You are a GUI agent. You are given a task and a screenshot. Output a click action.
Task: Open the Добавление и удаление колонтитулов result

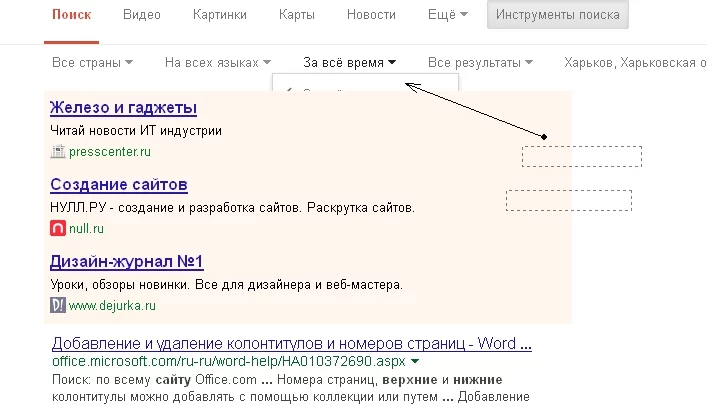[x=292, y=344]
